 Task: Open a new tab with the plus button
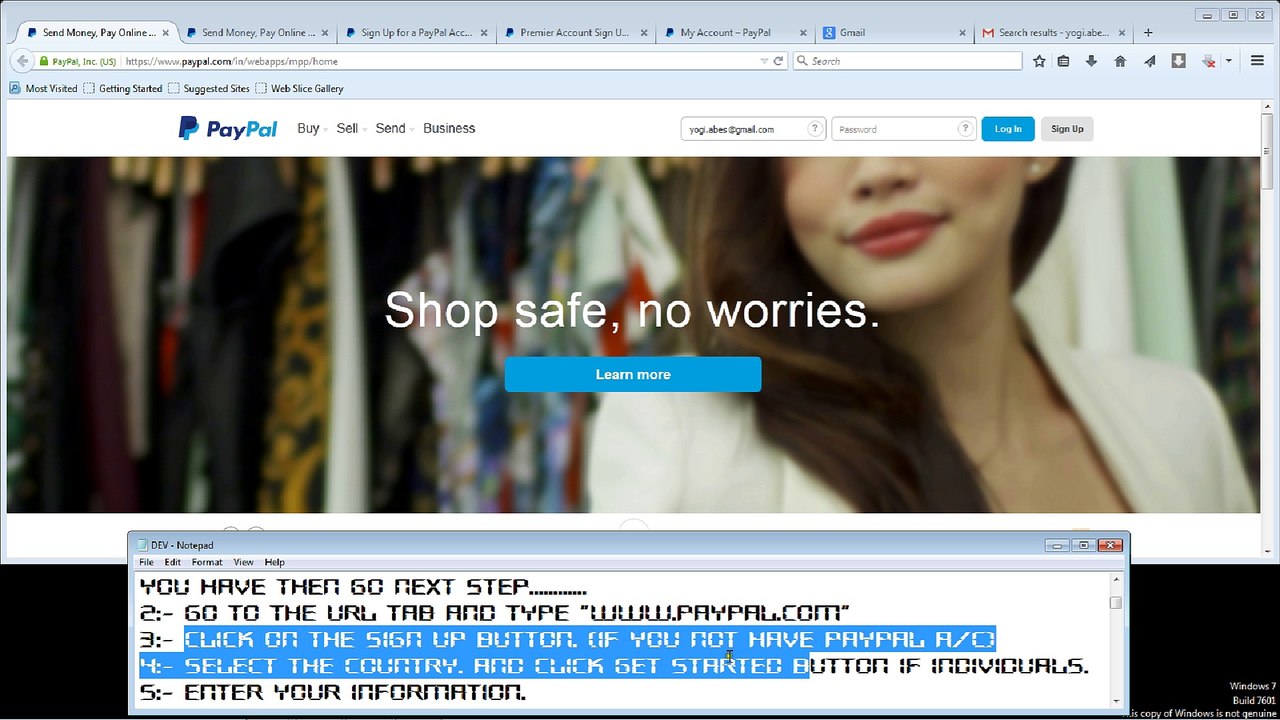1148,32
